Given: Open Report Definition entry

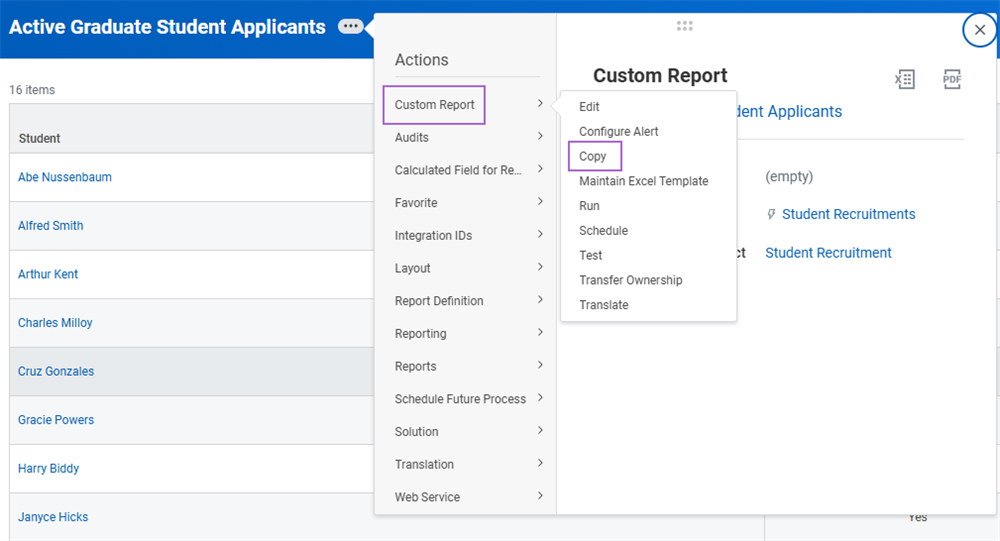Looking at the screenshot, I should (x=439, y=300).
